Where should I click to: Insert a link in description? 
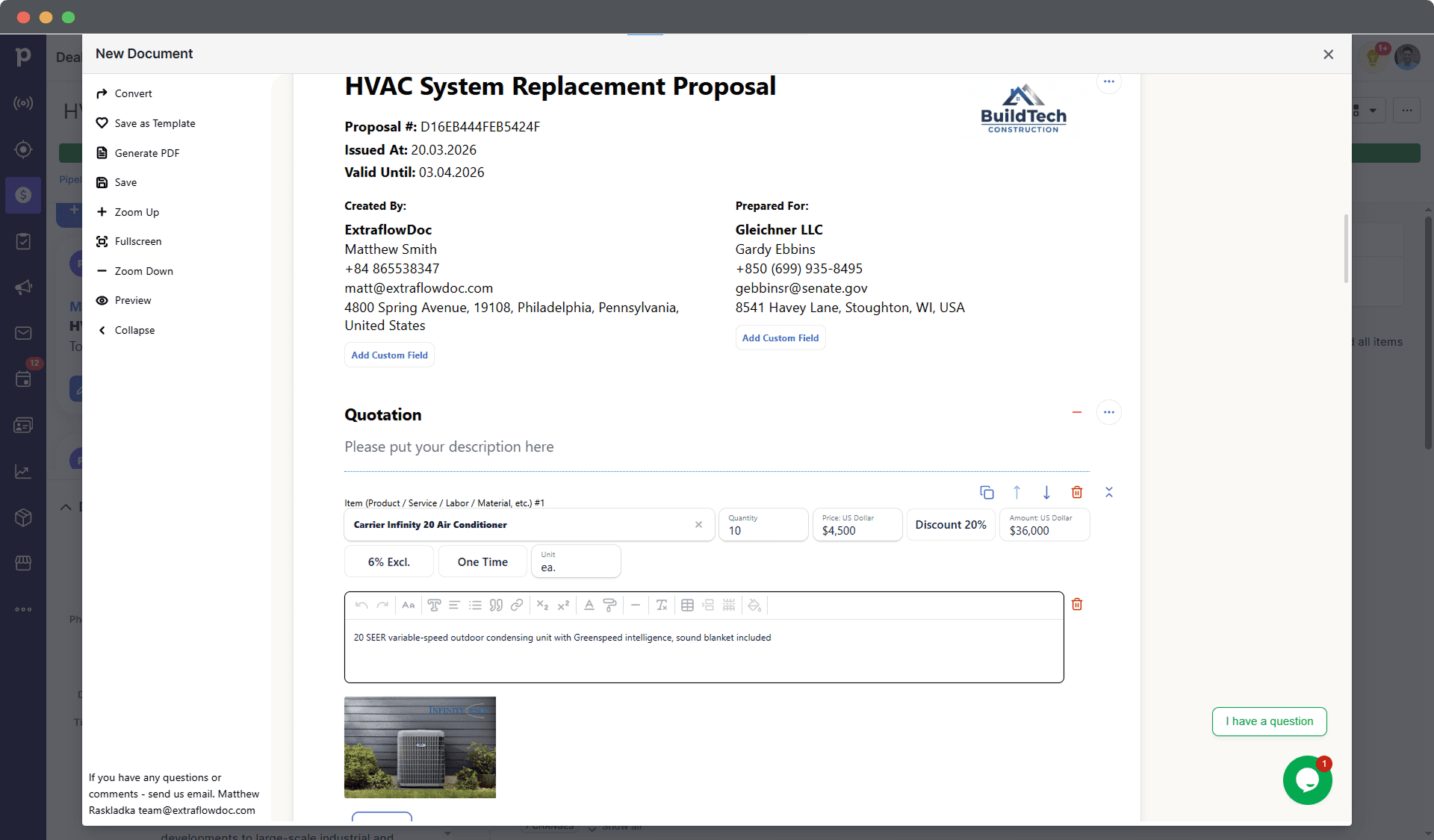tap(517, 606)
